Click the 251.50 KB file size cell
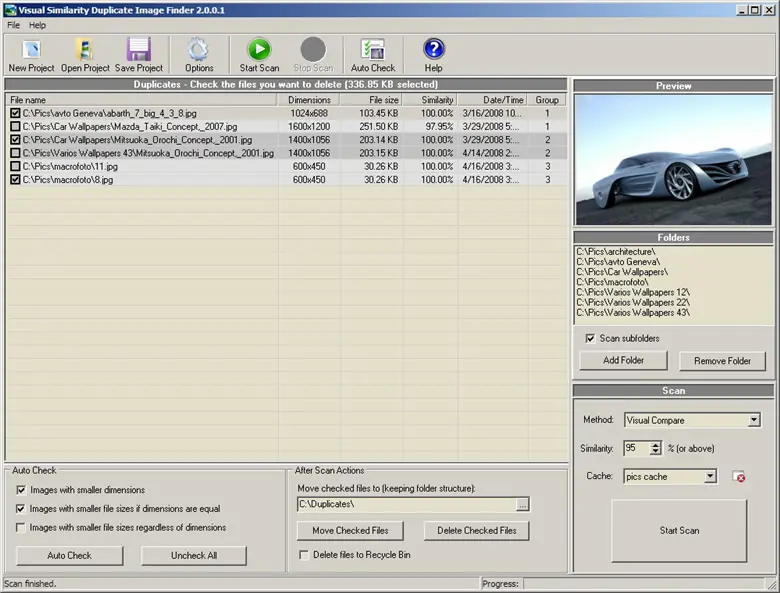 [x=379, y=127]
